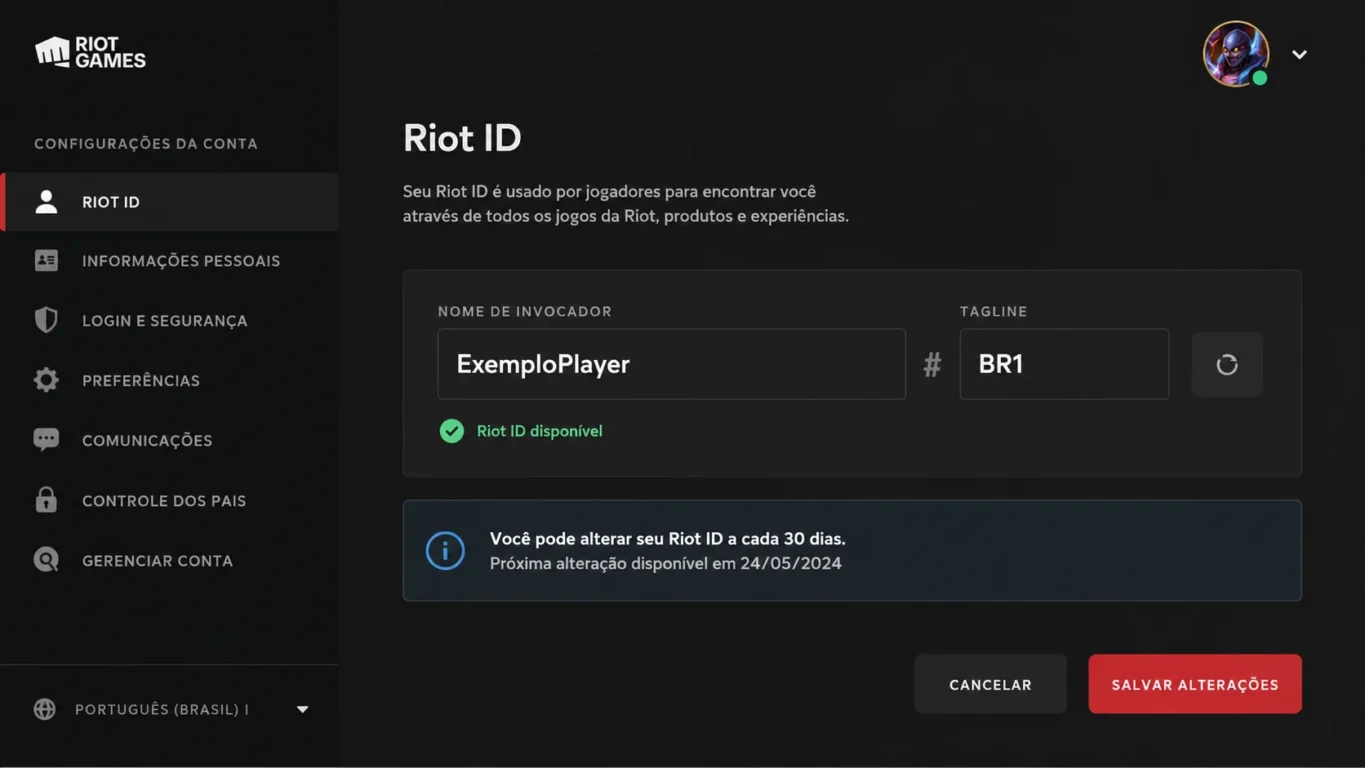Click the Preferências gear icon
Viewport: 1365px width, 768px height.
(x=46, y=380)
